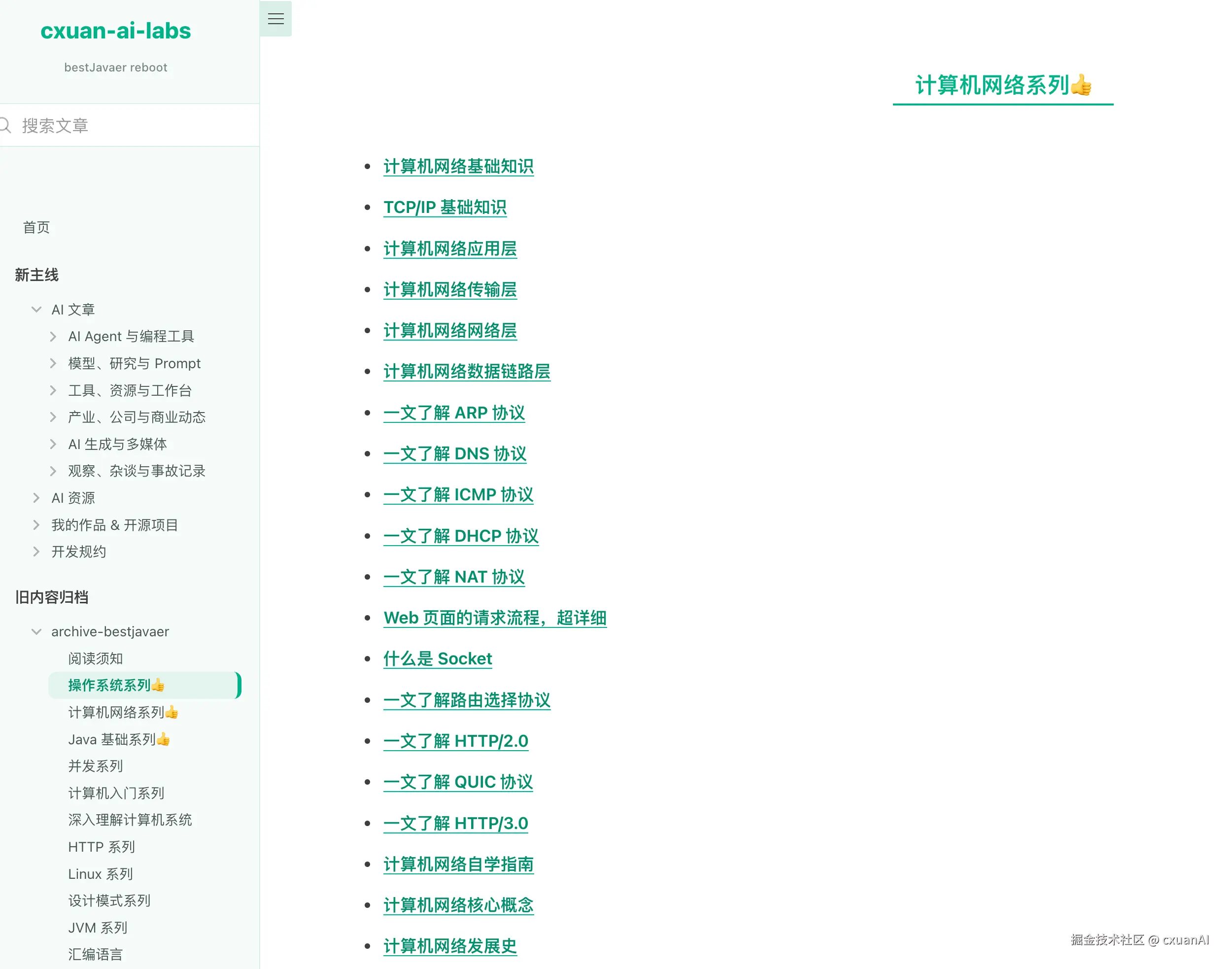The width and height of the screenshot is (1232, 969).
Task: Select 计算机入门系列 sidebar item
Action: click(x=116, y=793)
